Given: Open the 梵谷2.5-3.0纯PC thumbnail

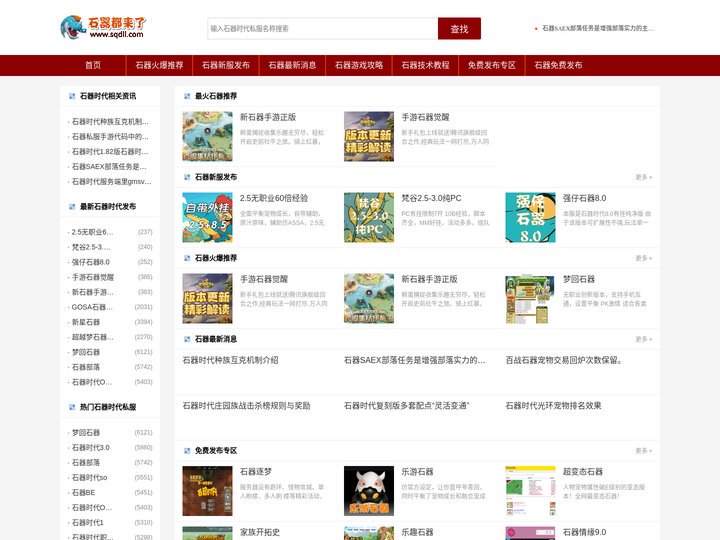Looking at the screenshot, I should coord(369,217).
